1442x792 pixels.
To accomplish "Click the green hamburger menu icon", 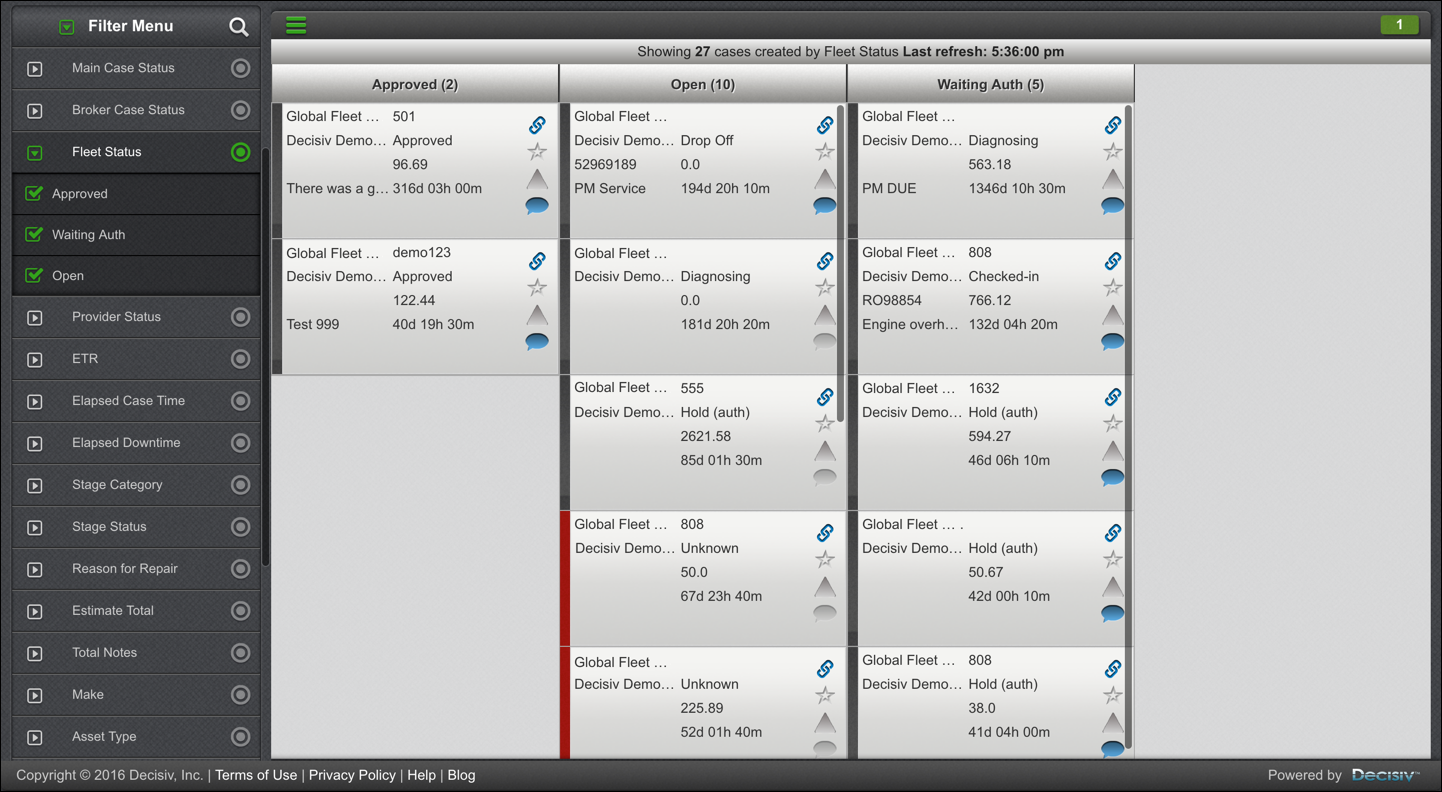I will (296, 25).
